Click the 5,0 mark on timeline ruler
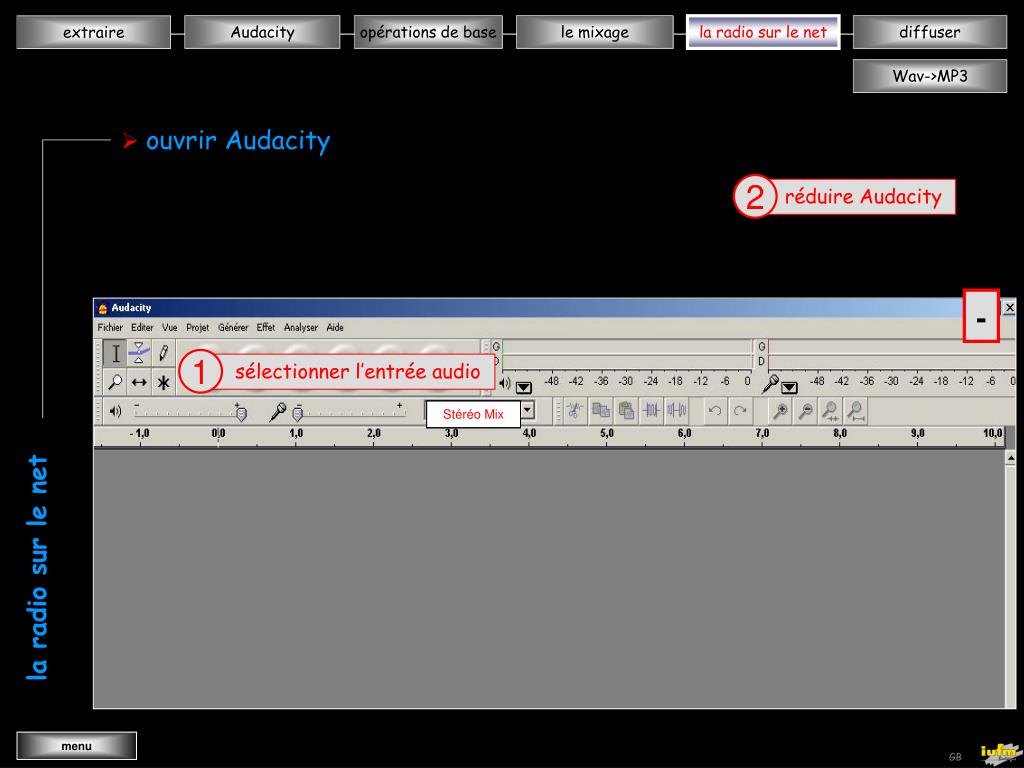The width and height of the screenshot is (1024, 768). (607, 433)
